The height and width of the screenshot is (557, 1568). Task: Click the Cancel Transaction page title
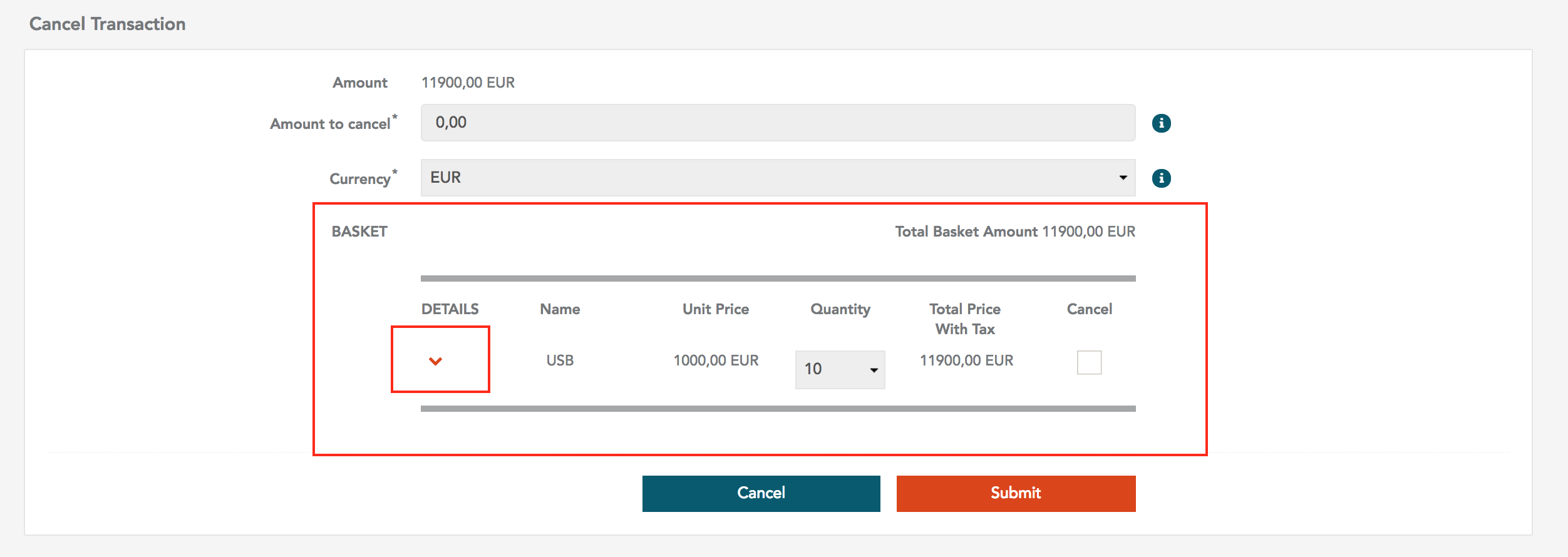[107, 24]
